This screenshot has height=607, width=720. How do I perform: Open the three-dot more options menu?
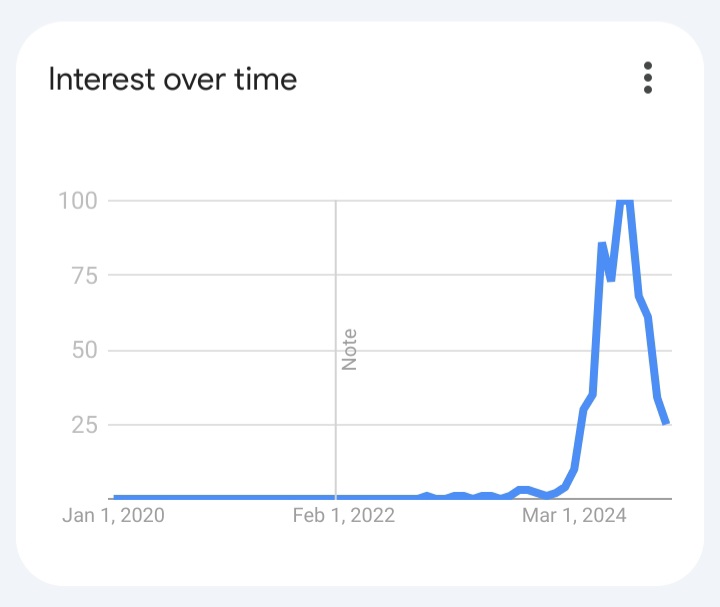click(647, 78)
